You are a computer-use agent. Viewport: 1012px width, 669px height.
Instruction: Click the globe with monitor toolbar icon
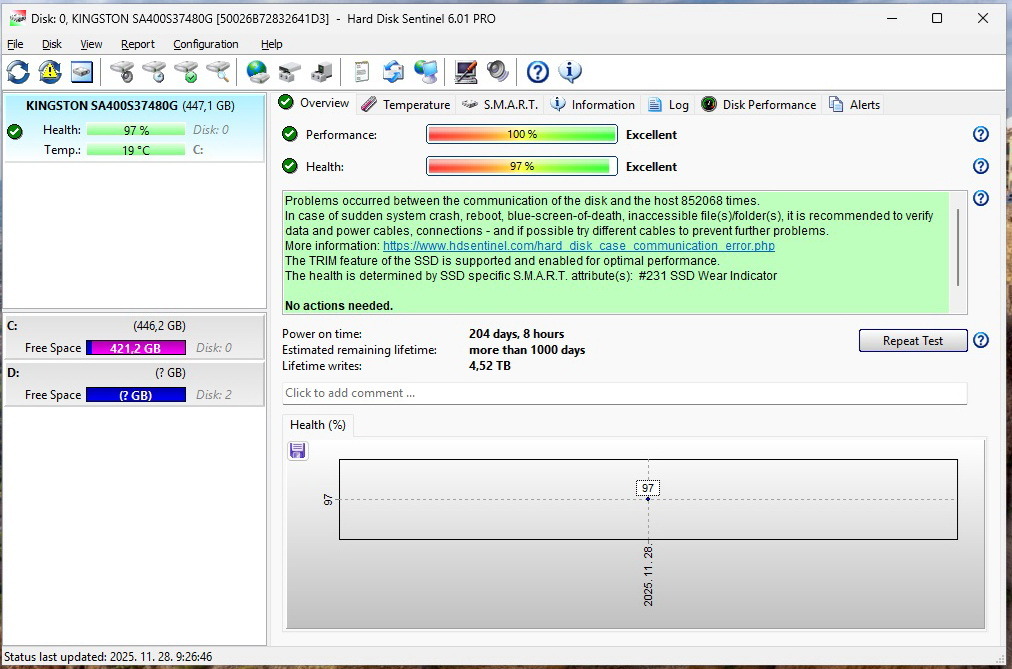pos(425,72)
